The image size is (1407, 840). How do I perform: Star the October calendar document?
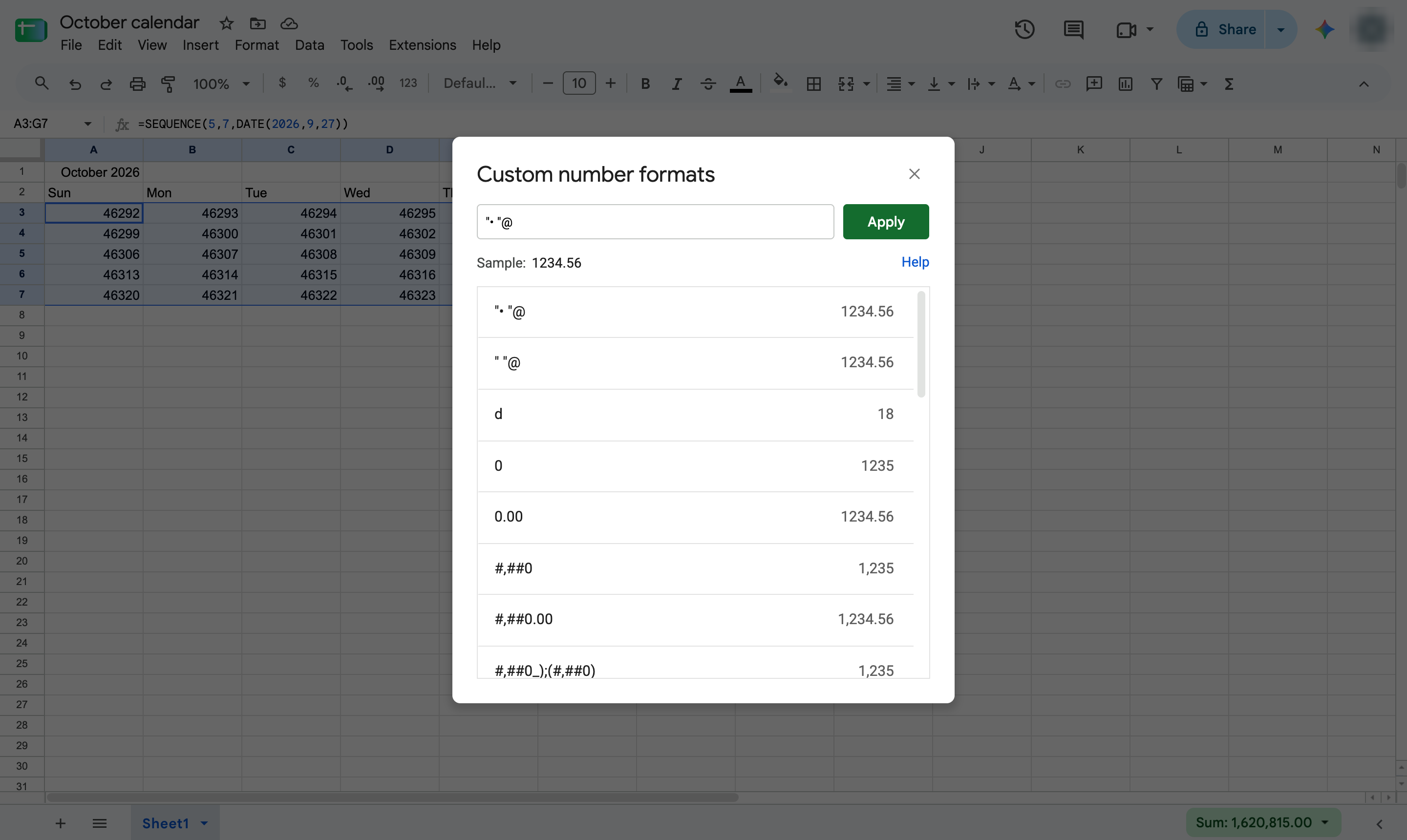coord(227,23)
